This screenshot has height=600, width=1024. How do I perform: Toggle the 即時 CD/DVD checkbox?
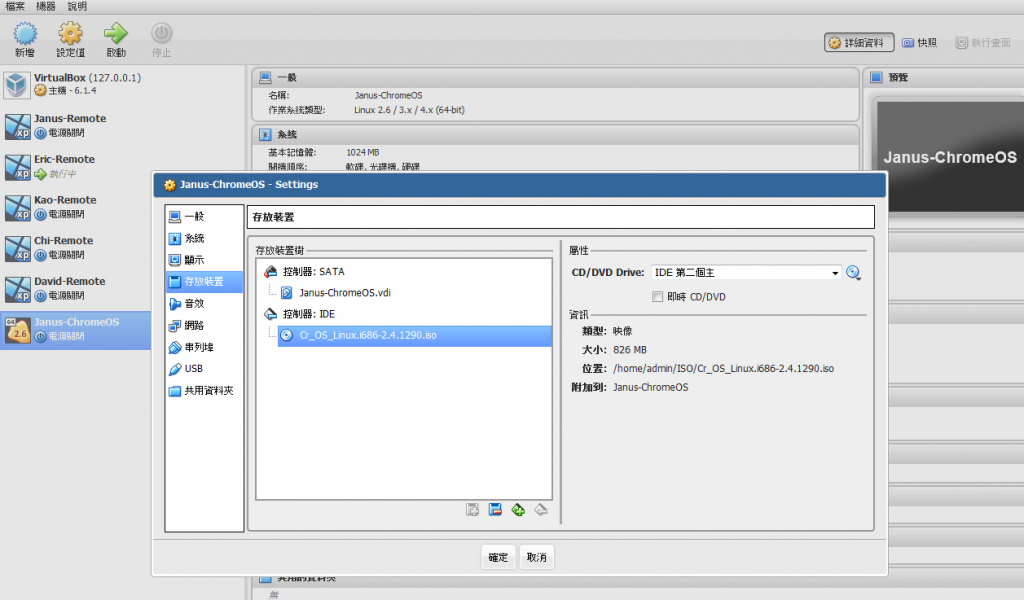658,297
